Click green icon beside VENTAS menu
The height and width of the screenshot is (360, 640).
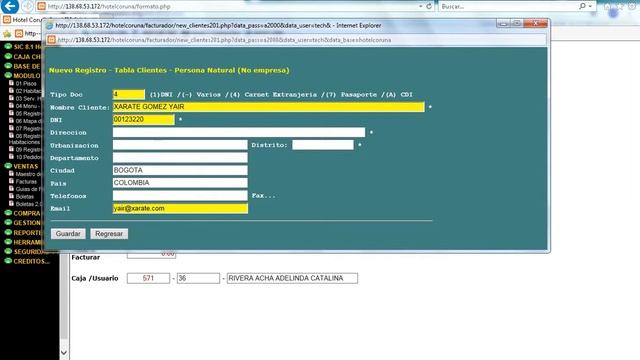(8, 166)
